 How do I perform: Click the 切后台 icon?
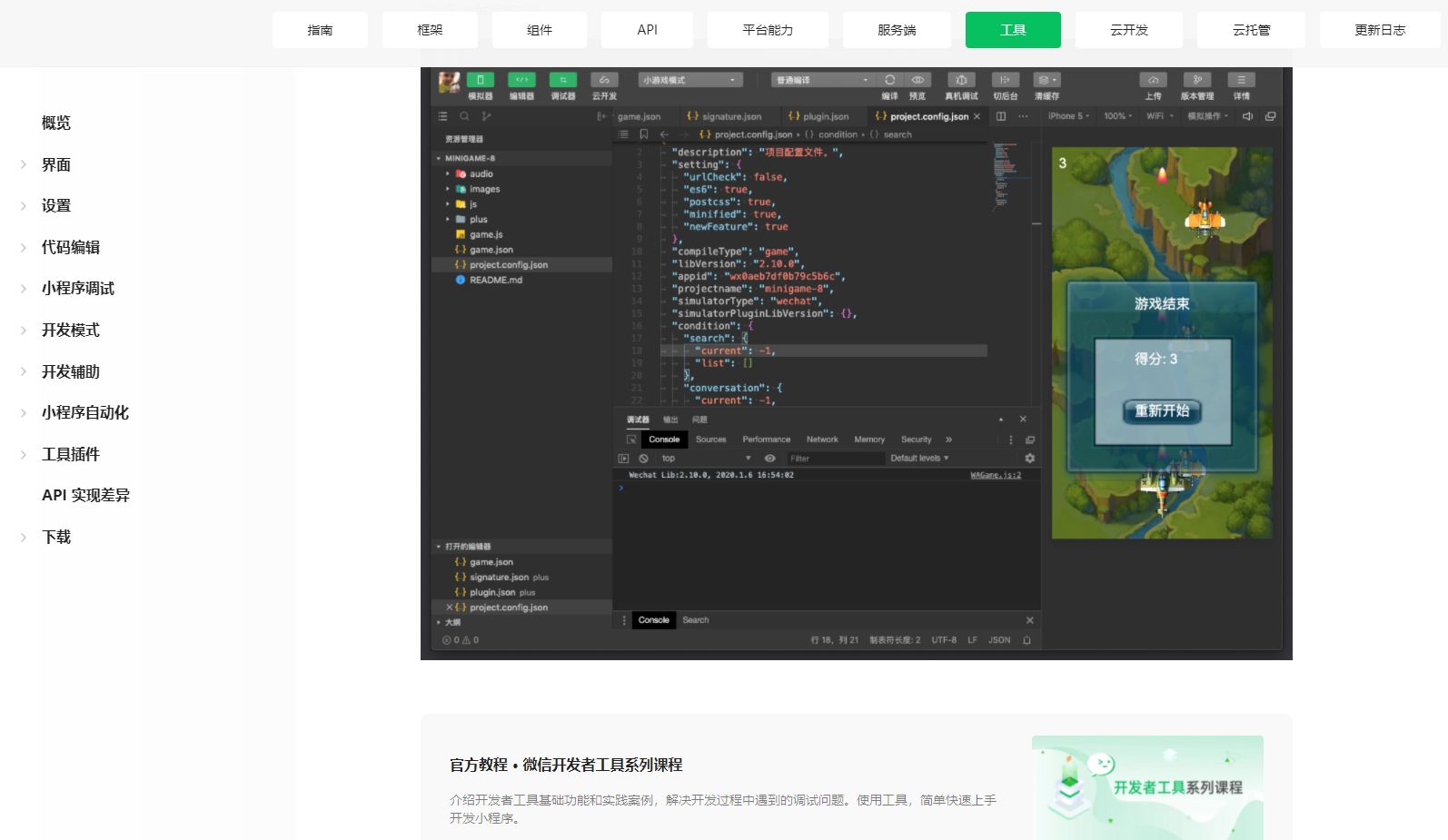tap(1005, 80)
